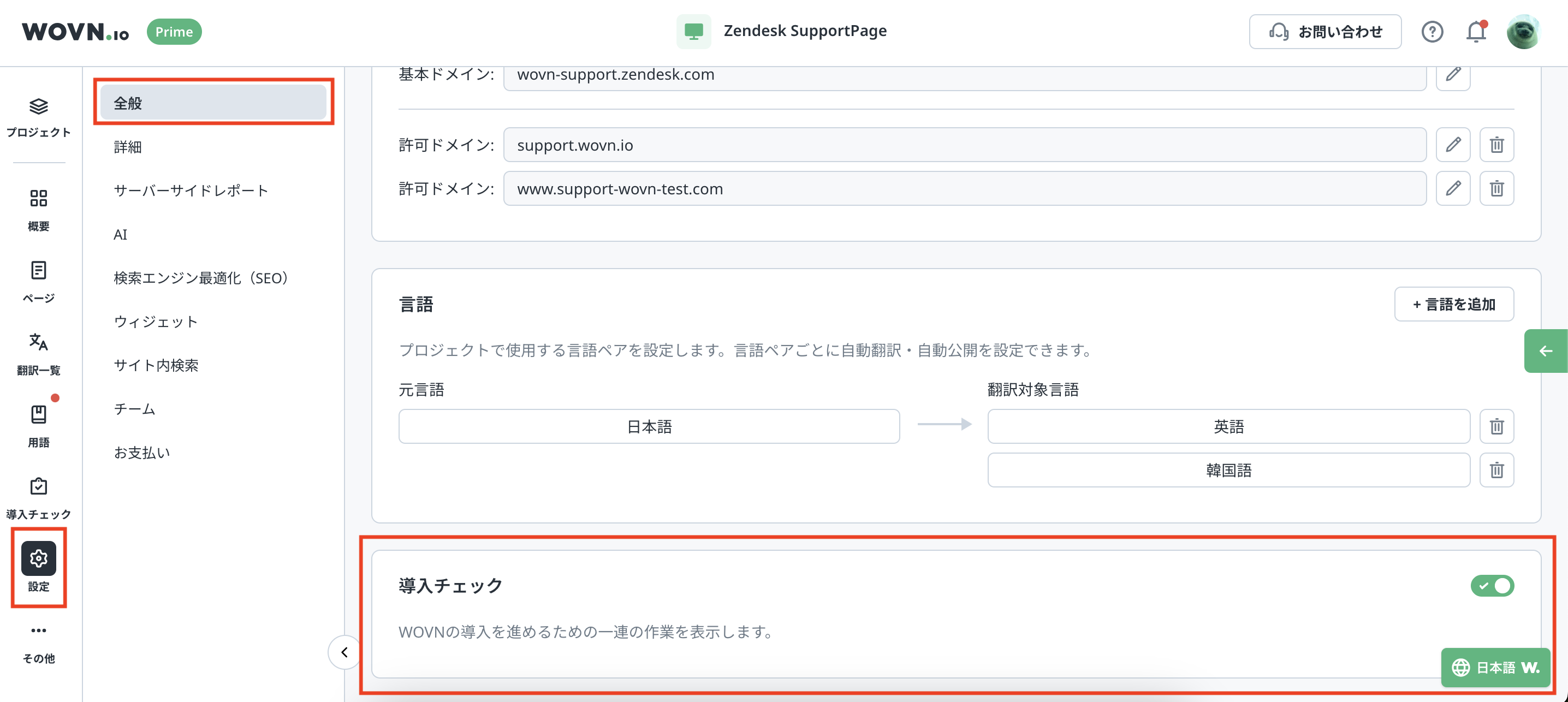Open the プロジェクト layers icon

(x=38, y=107)
